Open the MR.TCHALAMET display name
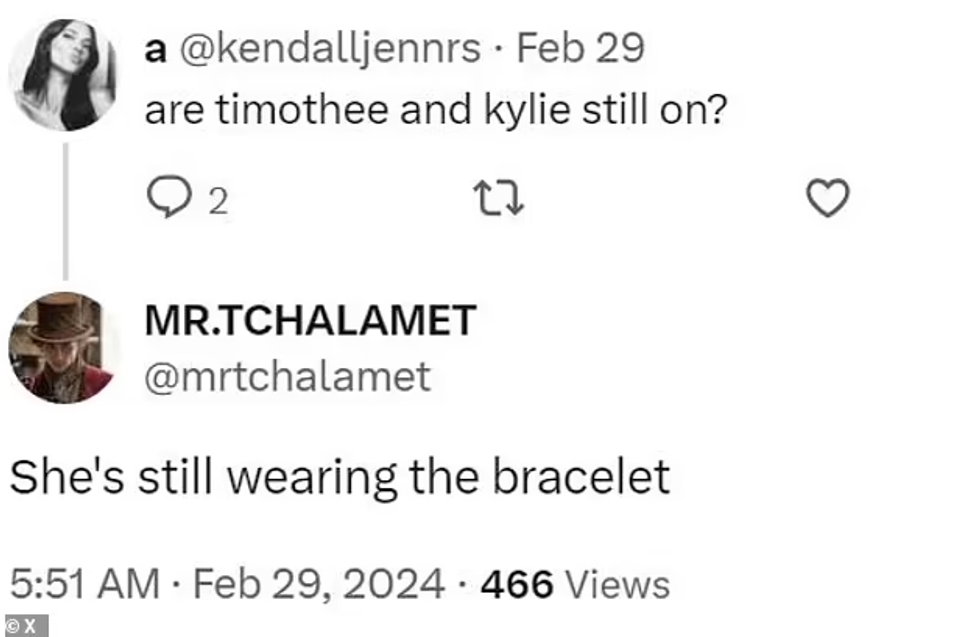Viewport: 980px width, 637px height. tap(310, 321)
